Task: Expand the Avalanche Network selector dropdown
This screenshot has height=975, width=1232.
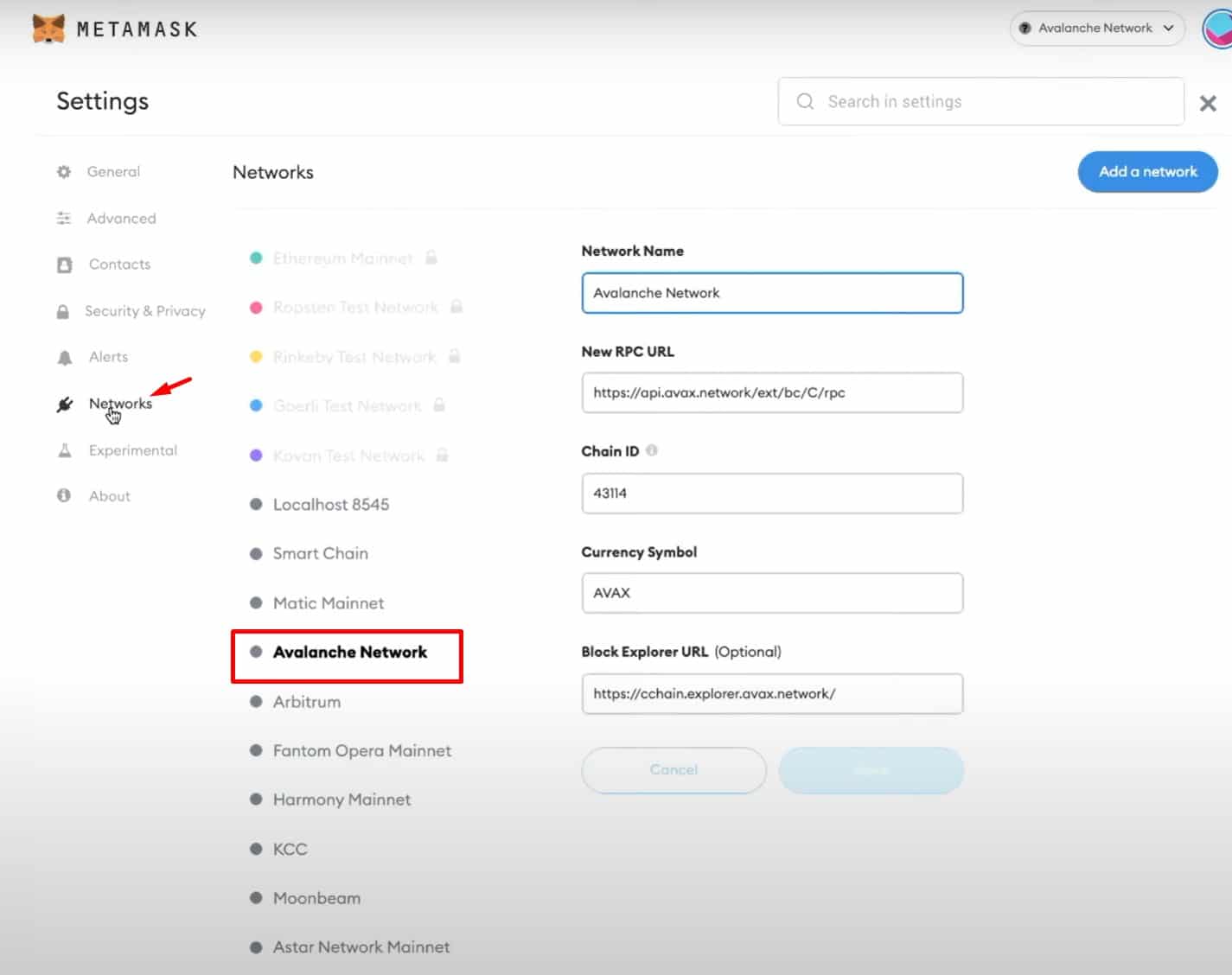Action: [x=1096, y=29]
